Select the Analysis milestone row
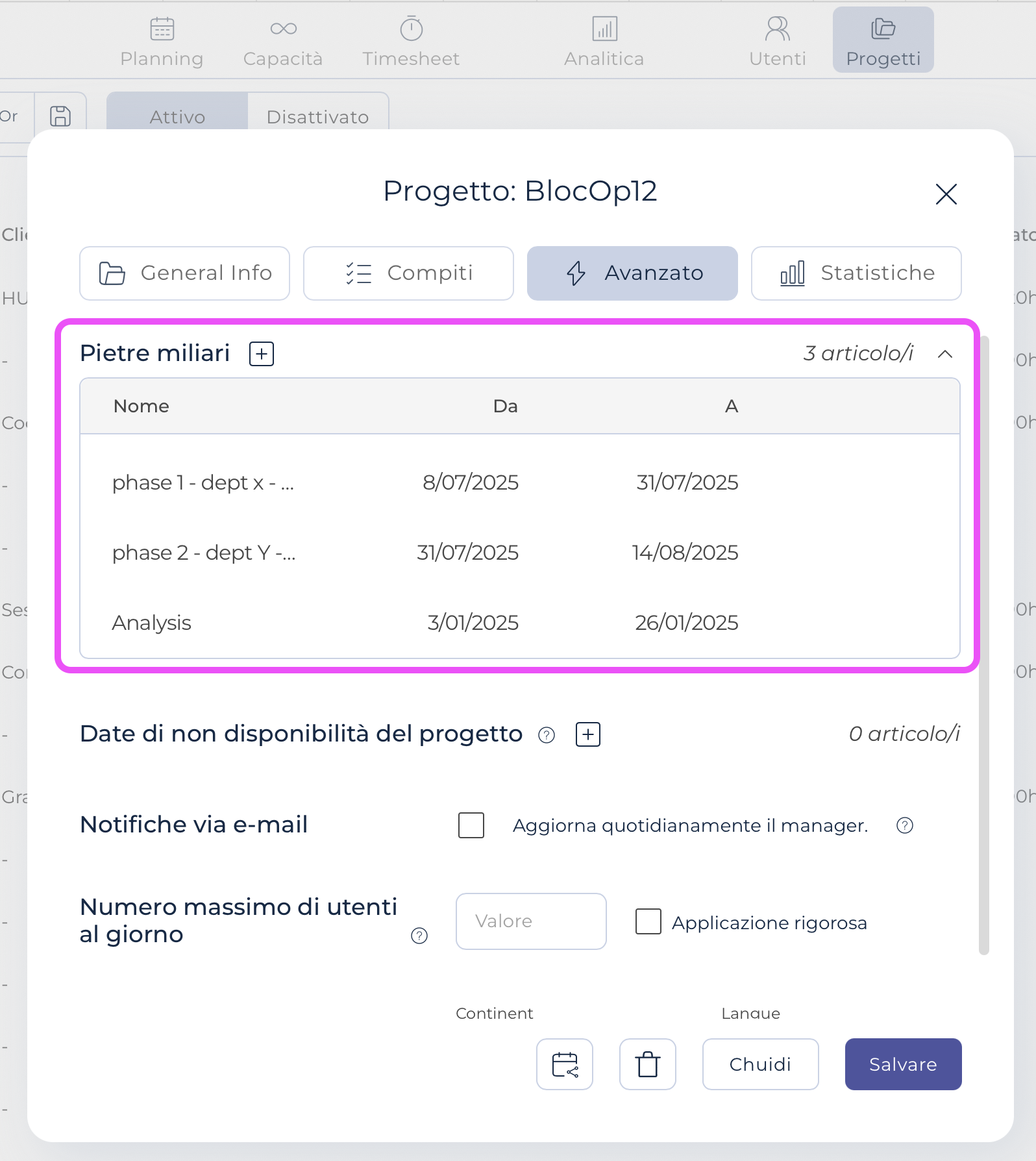1036x1161 pixels. pyautogui.click(x=425, y=623)
